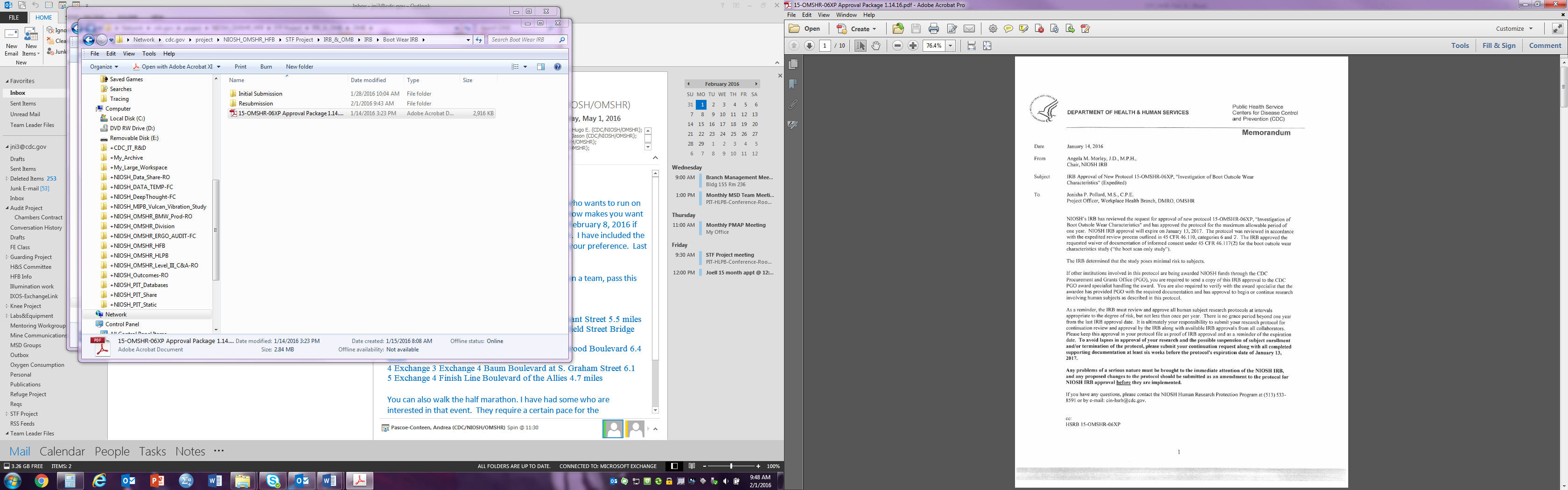Switch to Calendar in Outlook navigation
Image resolution: width=1568 pixels, height=490 pixels.
[62, 451]
